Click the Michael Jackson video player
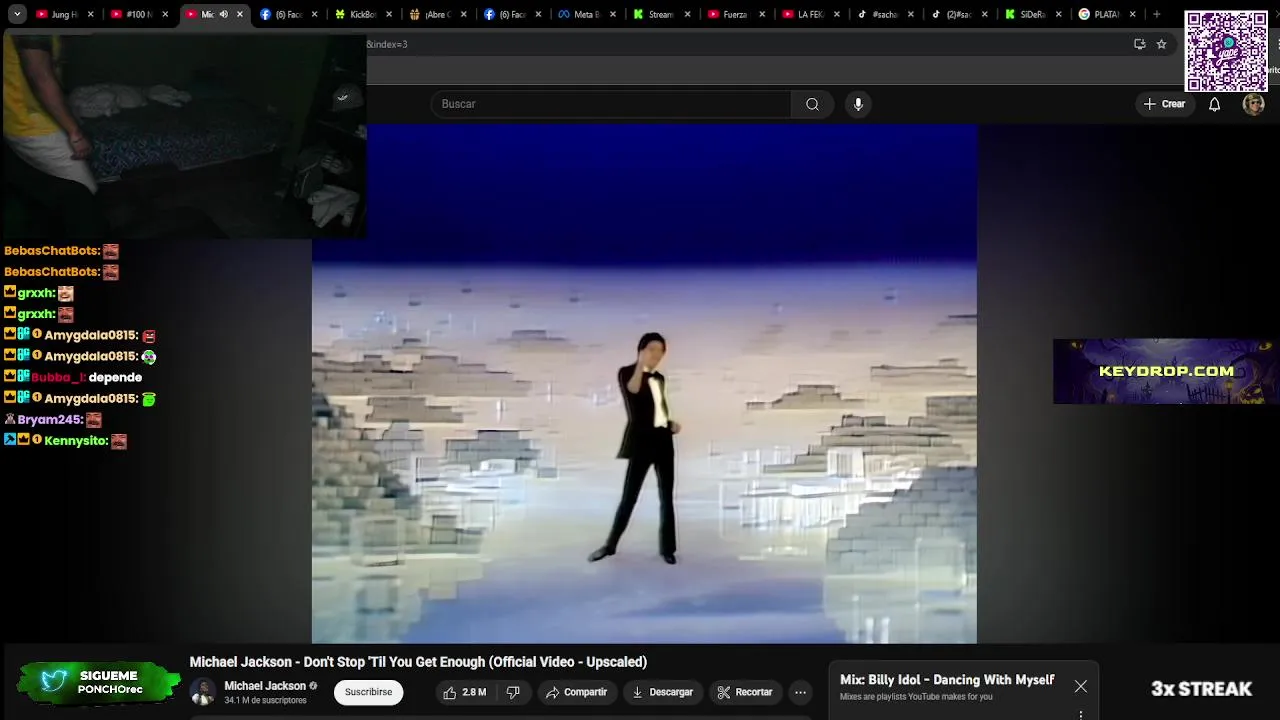This screenshot has height=720, width=1280. [x=644, y=384]
